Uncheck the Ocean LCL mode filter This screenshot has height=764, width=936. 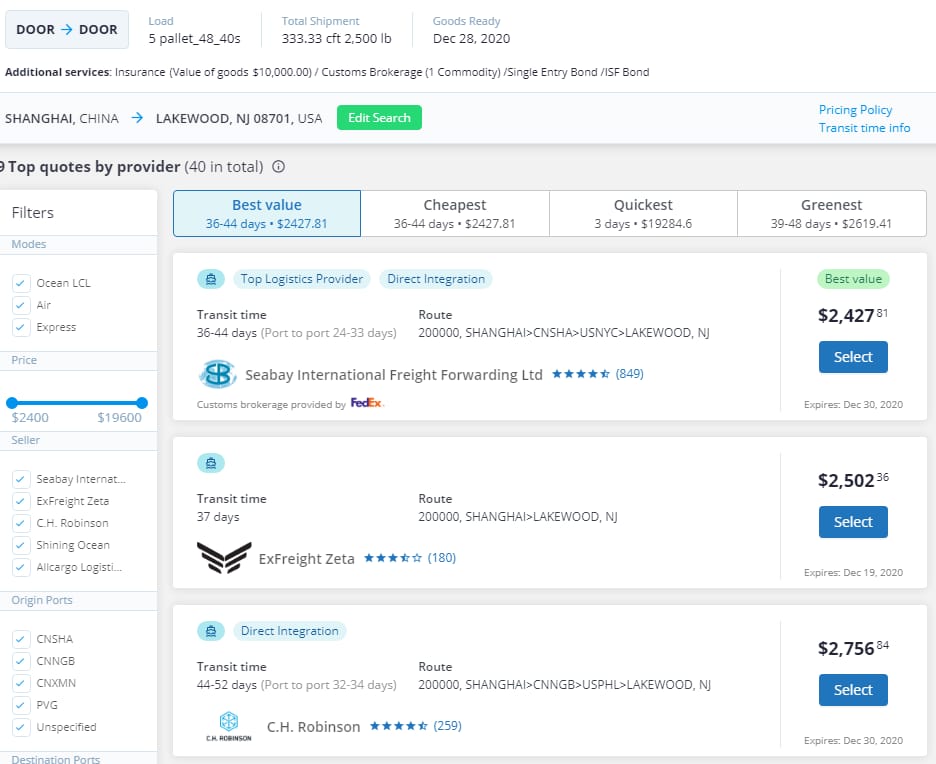tap(21, 283)
